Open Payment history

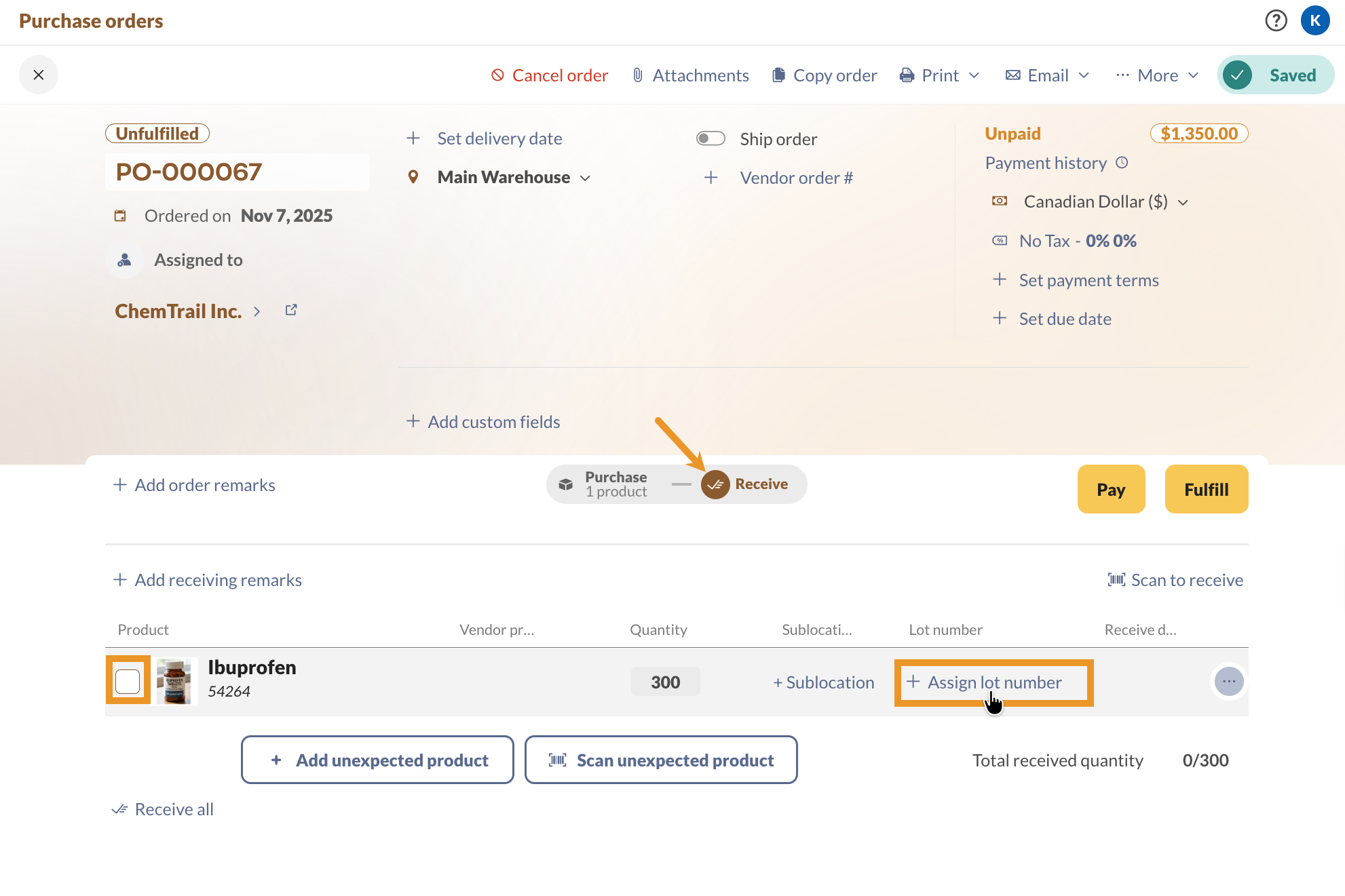[x=1046, y=163]
